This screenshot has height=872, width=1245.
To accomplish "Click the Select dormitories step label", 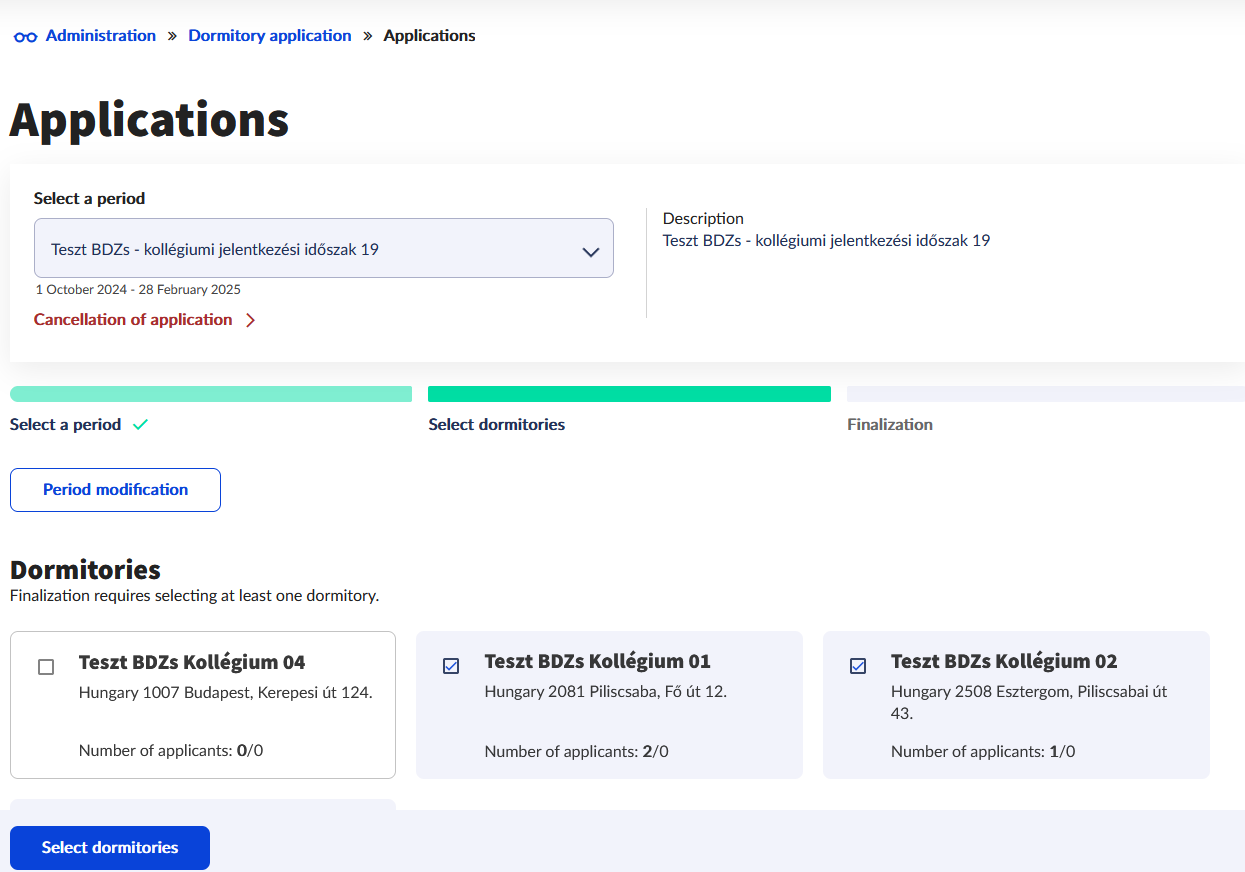I will tap(496, 425).
